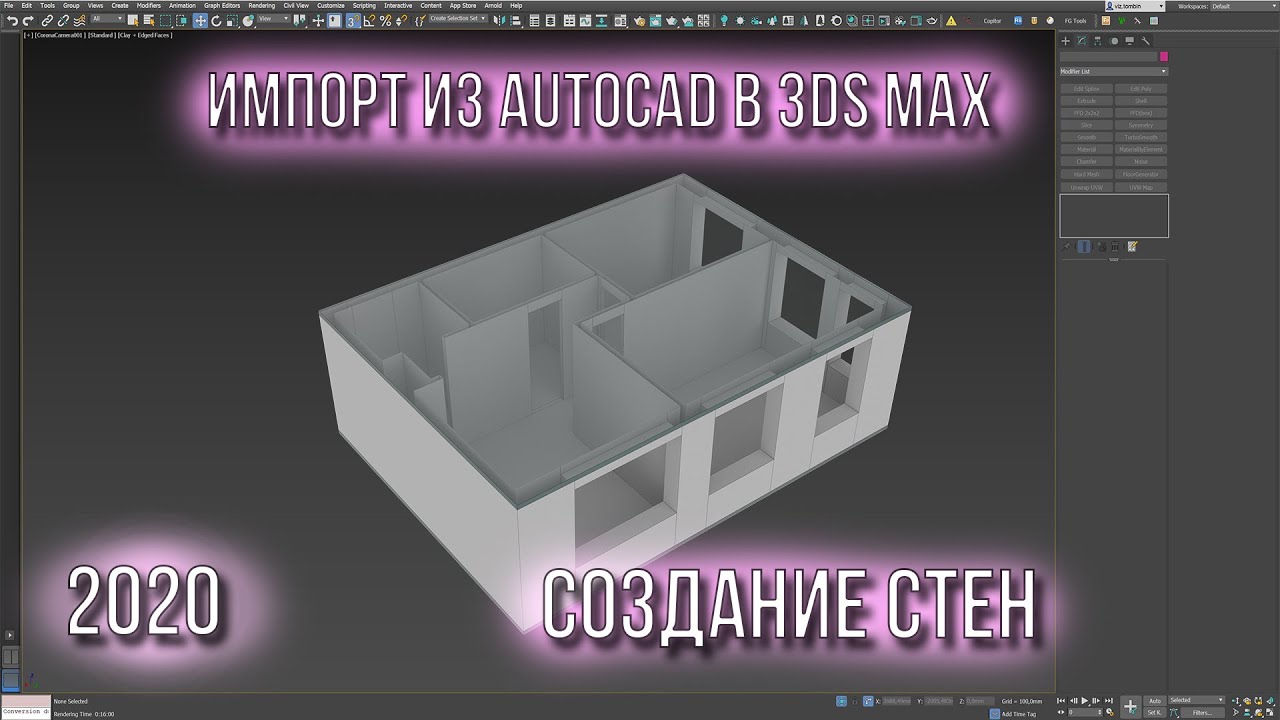
Task: Activate the Select and Link tool
Action: coord(47,20)
